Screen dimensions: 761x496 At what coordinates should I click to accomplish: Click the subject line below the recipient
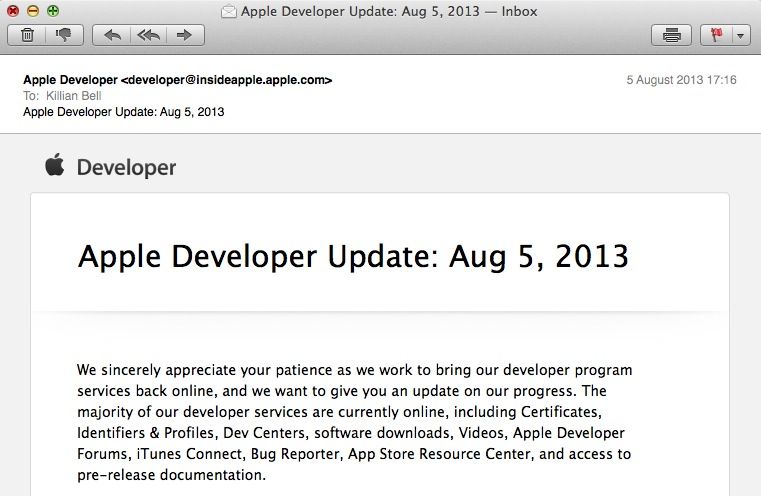coord(123,112)
